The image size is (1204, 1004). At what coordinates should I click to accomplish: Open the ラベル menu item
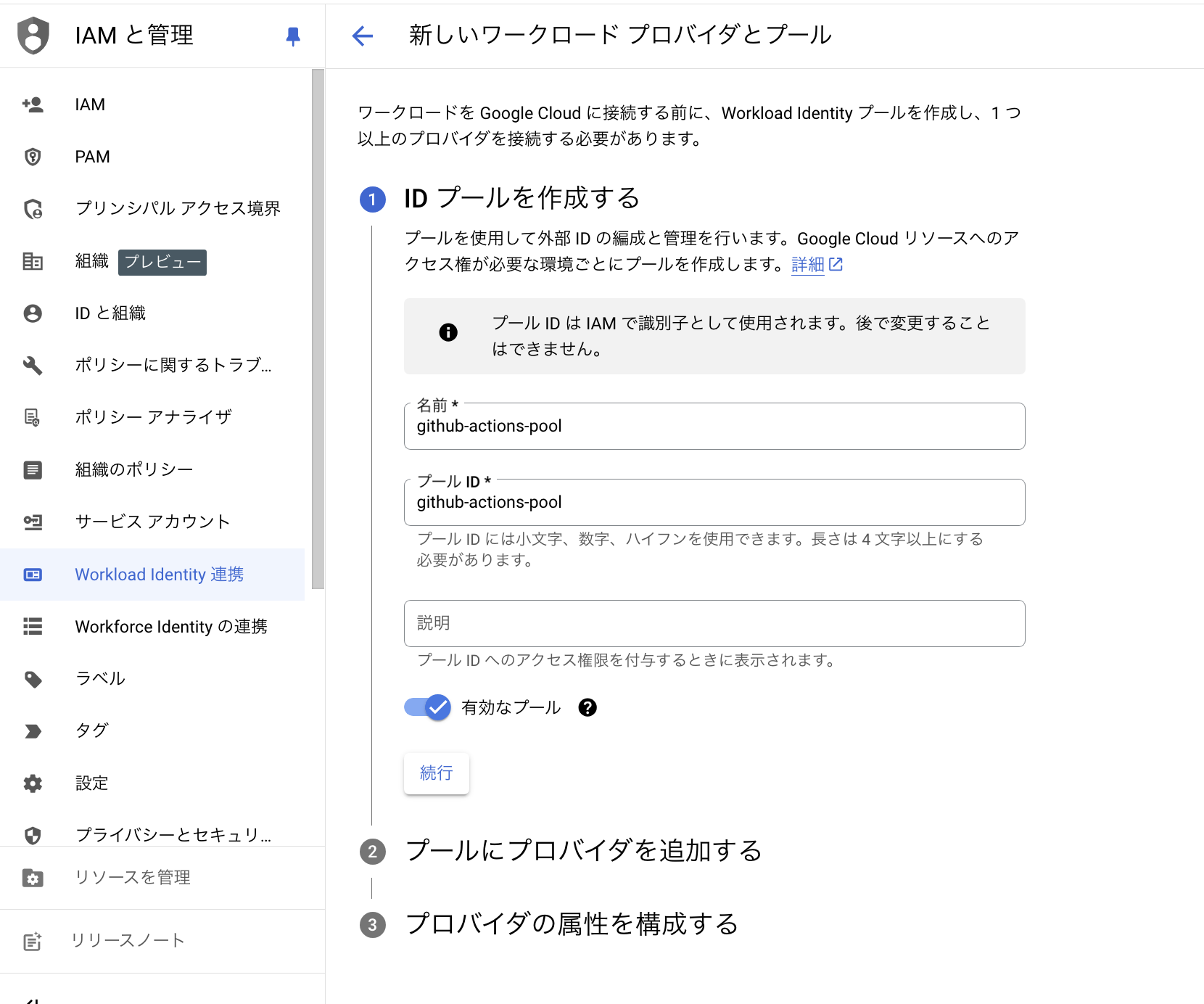152,679
